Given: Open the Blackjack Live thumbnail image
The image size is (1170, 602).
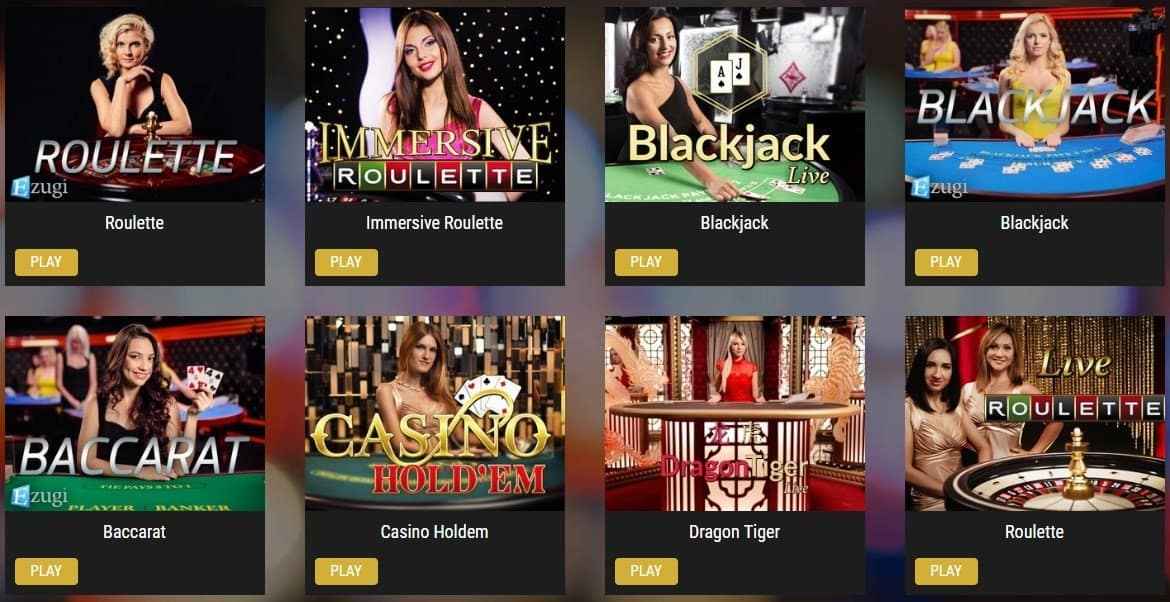Looking at the screenshot, I should coord(735,104).
